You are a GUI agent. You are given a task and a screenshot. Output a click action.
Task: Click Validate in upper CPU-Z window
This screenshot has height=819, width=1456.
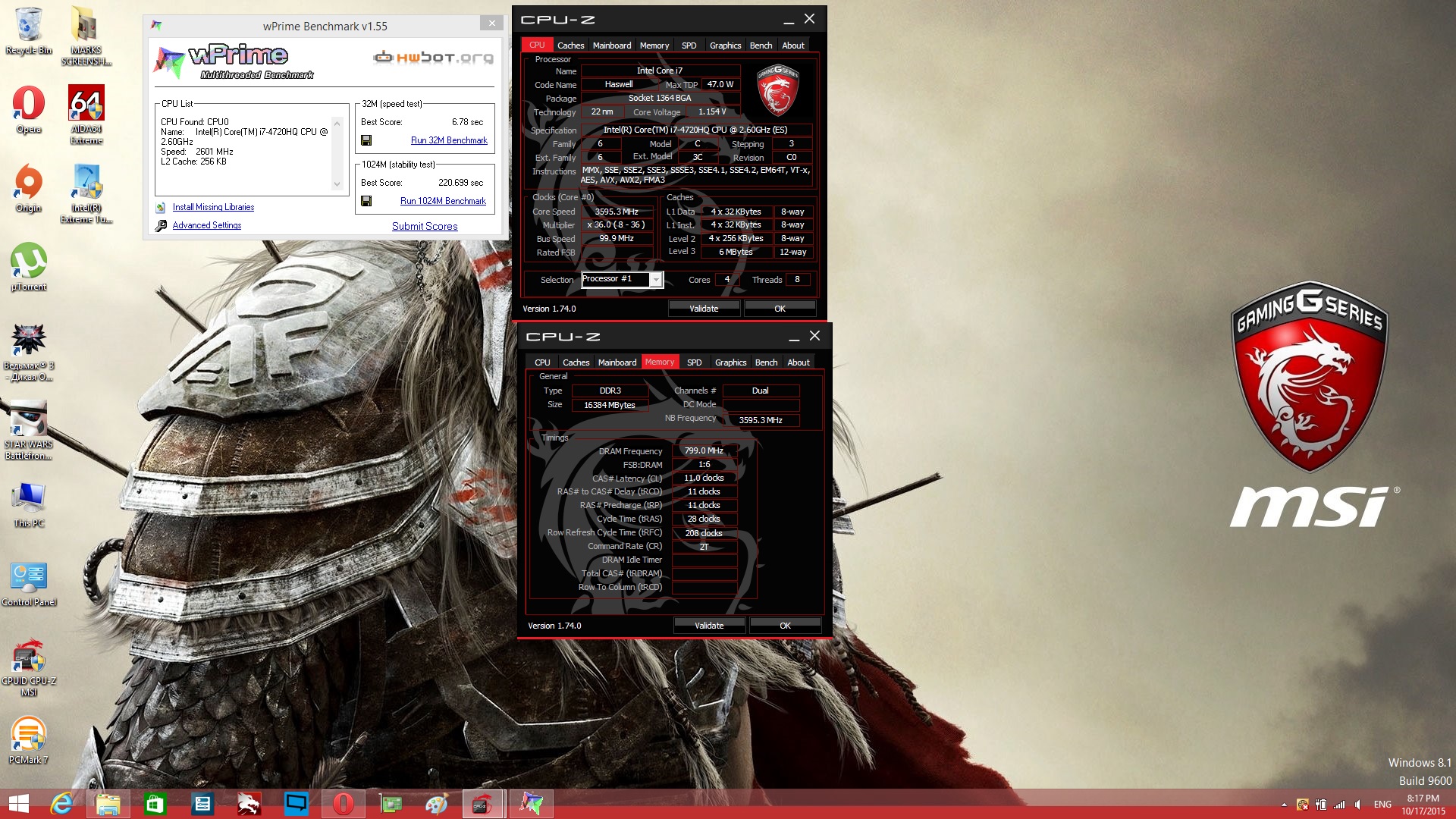(x=704, y=309)
